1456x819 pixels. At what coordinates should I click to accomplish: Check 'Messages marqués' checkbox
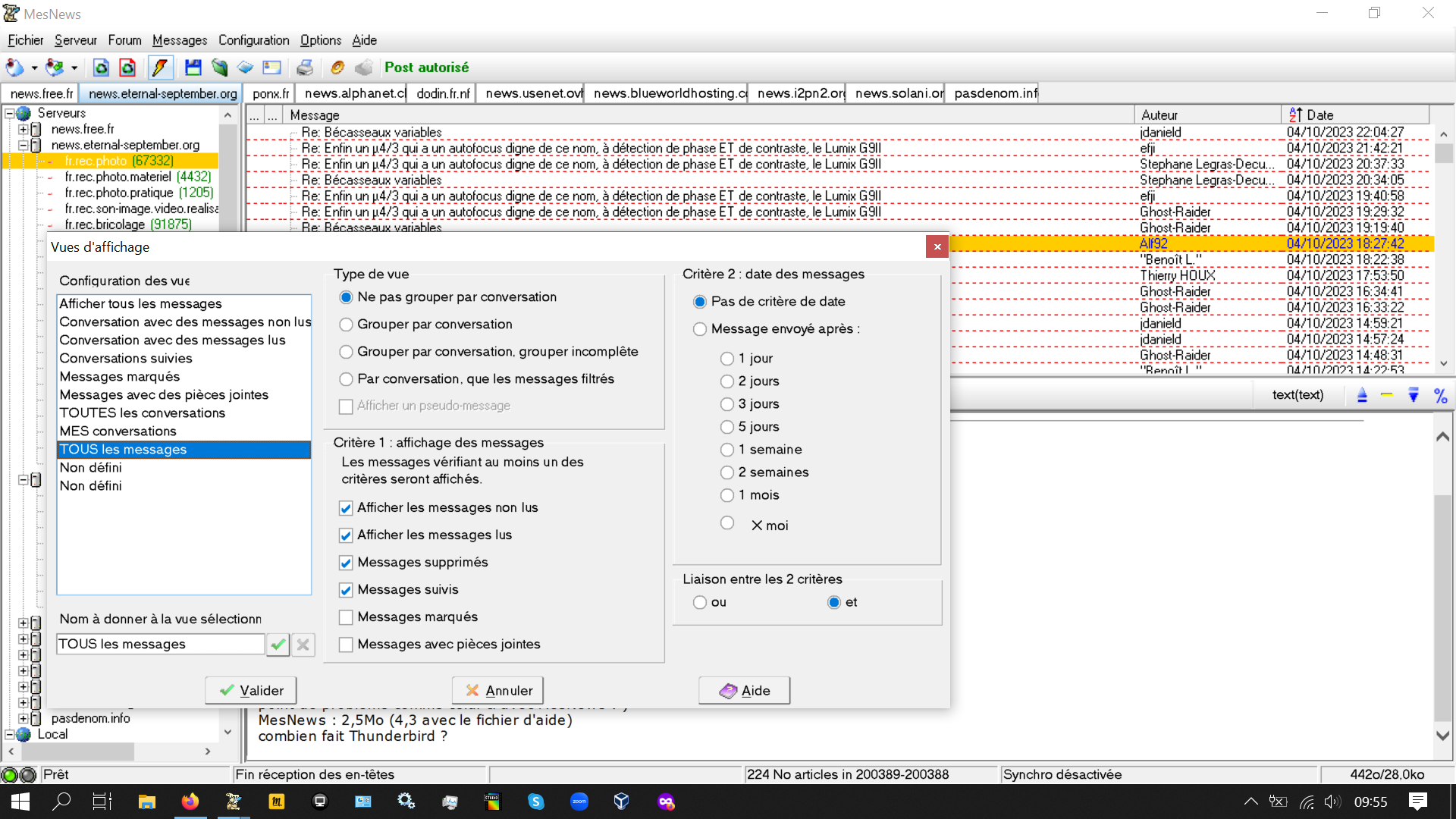click(x=346, y=617)
